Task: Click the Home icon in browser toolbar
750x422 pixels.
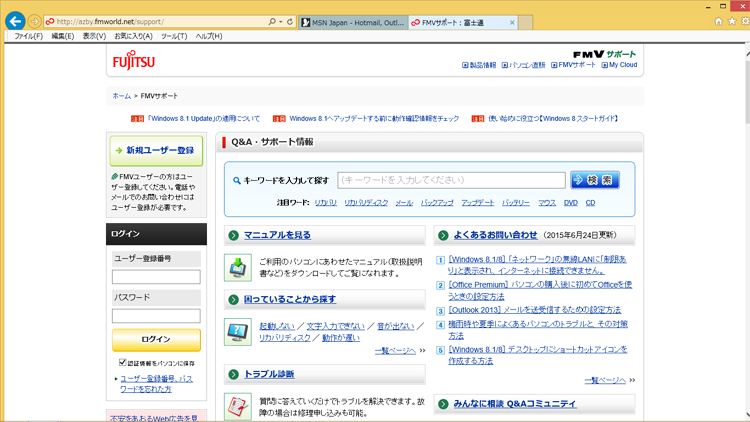Action: (718, 21)
